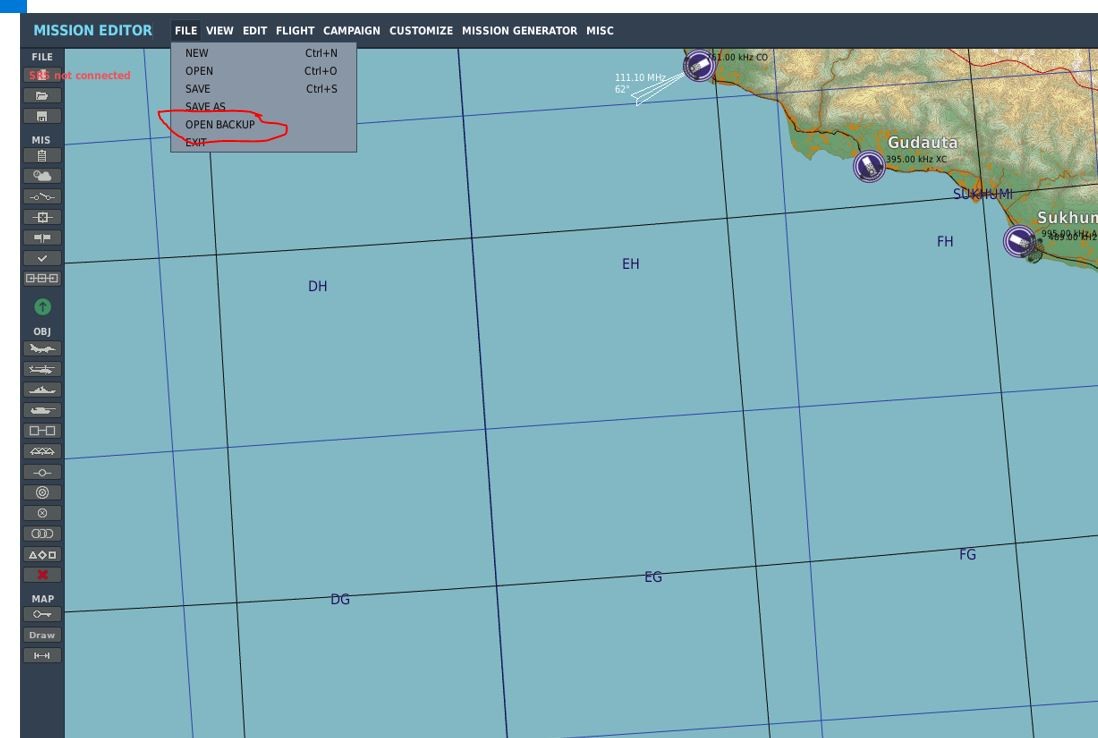This screenshot has width=1098, height=738.
Task: Choose SAVE from the File dropdown
Action: coord(263,89)
